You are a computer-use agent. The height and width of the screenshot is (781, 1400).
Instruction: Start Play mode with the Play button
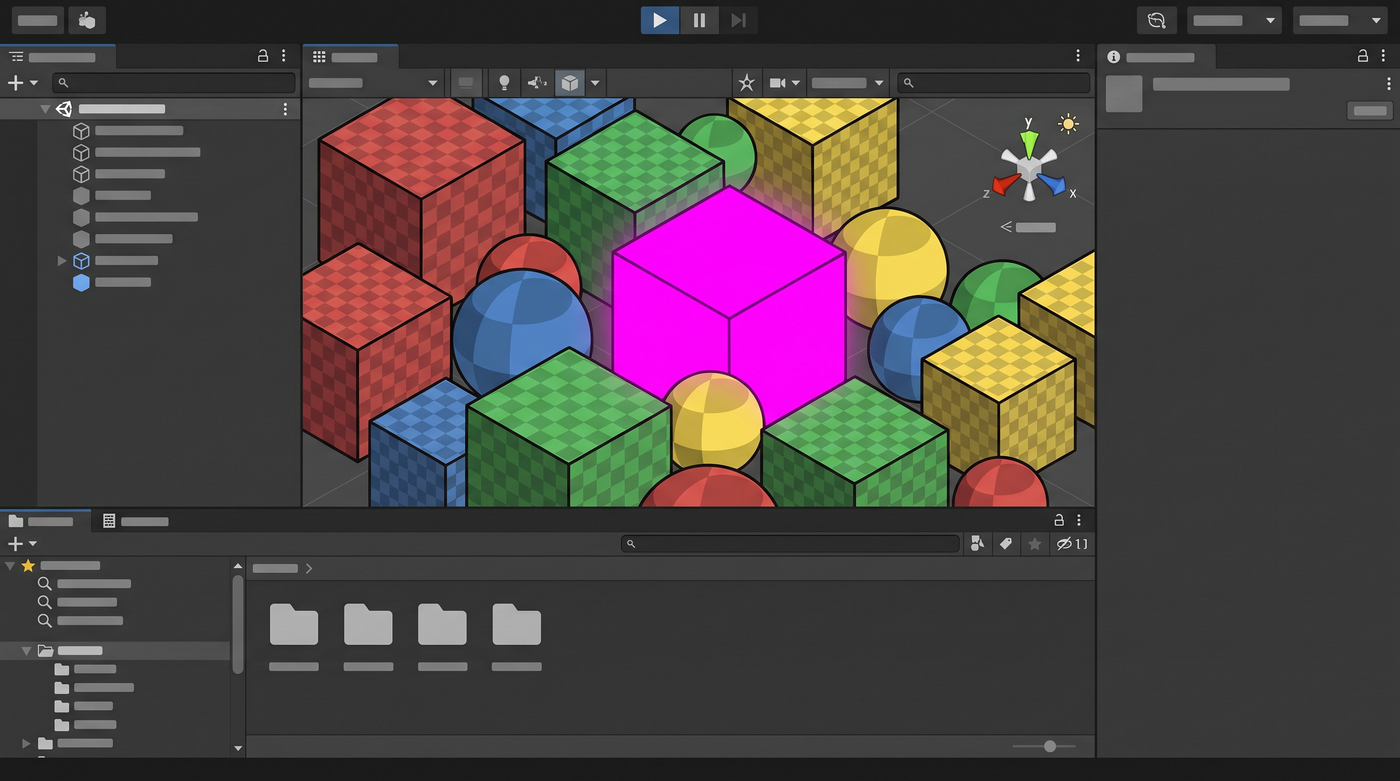660,20
